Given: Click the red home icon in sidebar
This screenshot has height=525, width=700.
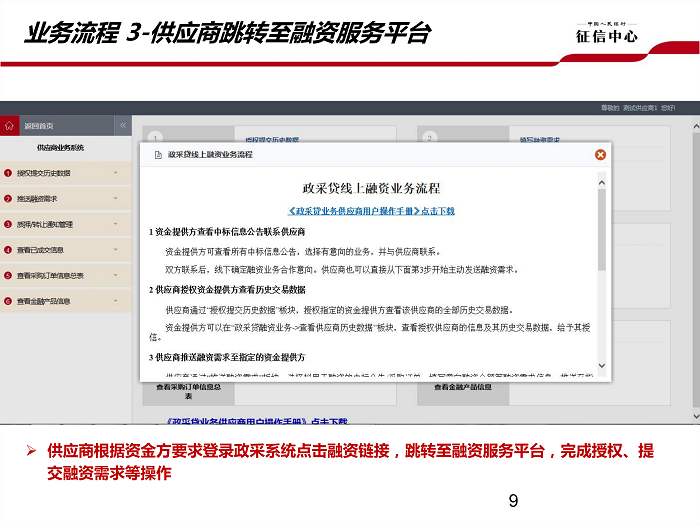Looking at the screenshot, I should coord(9,126).
